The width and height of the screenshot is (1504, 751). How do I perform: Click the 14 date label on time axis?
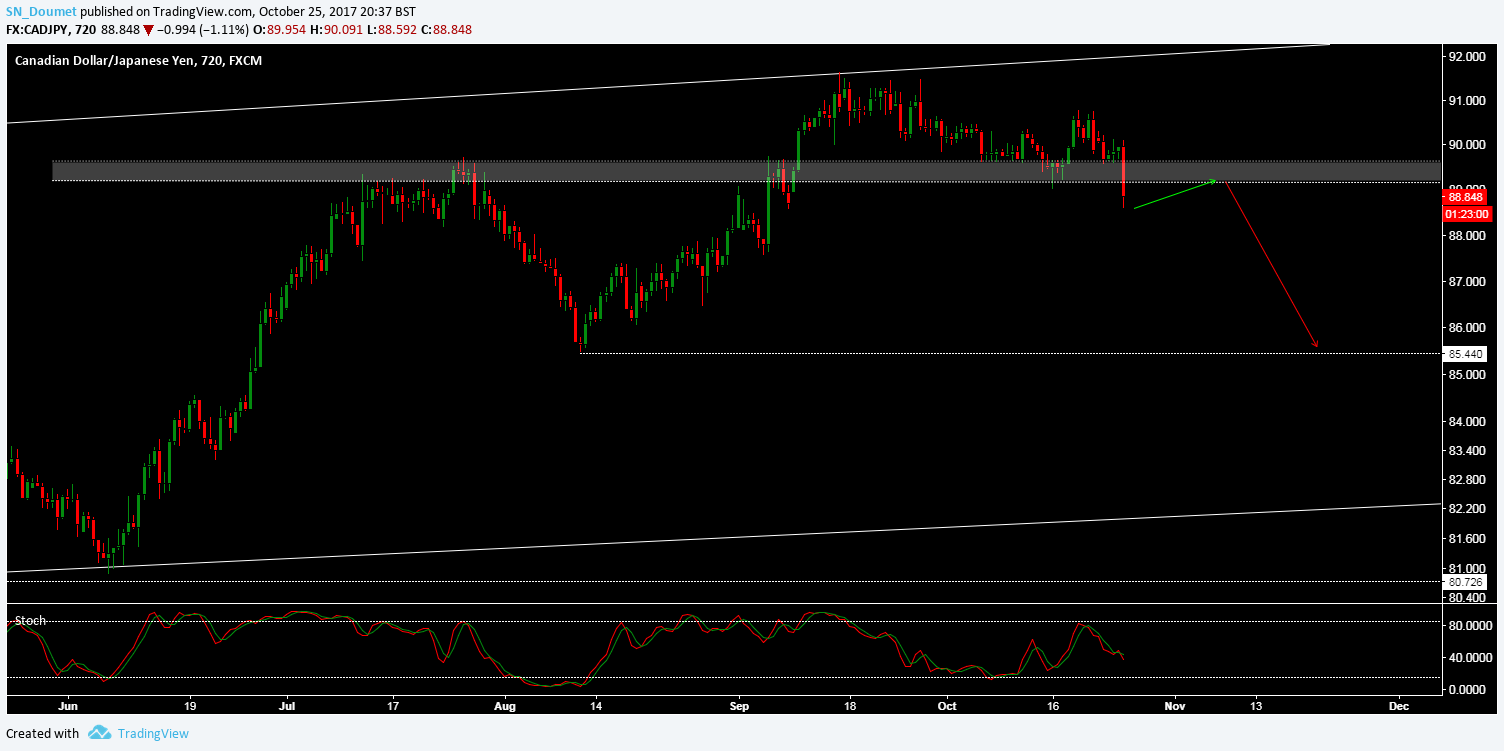click(595, 706)
